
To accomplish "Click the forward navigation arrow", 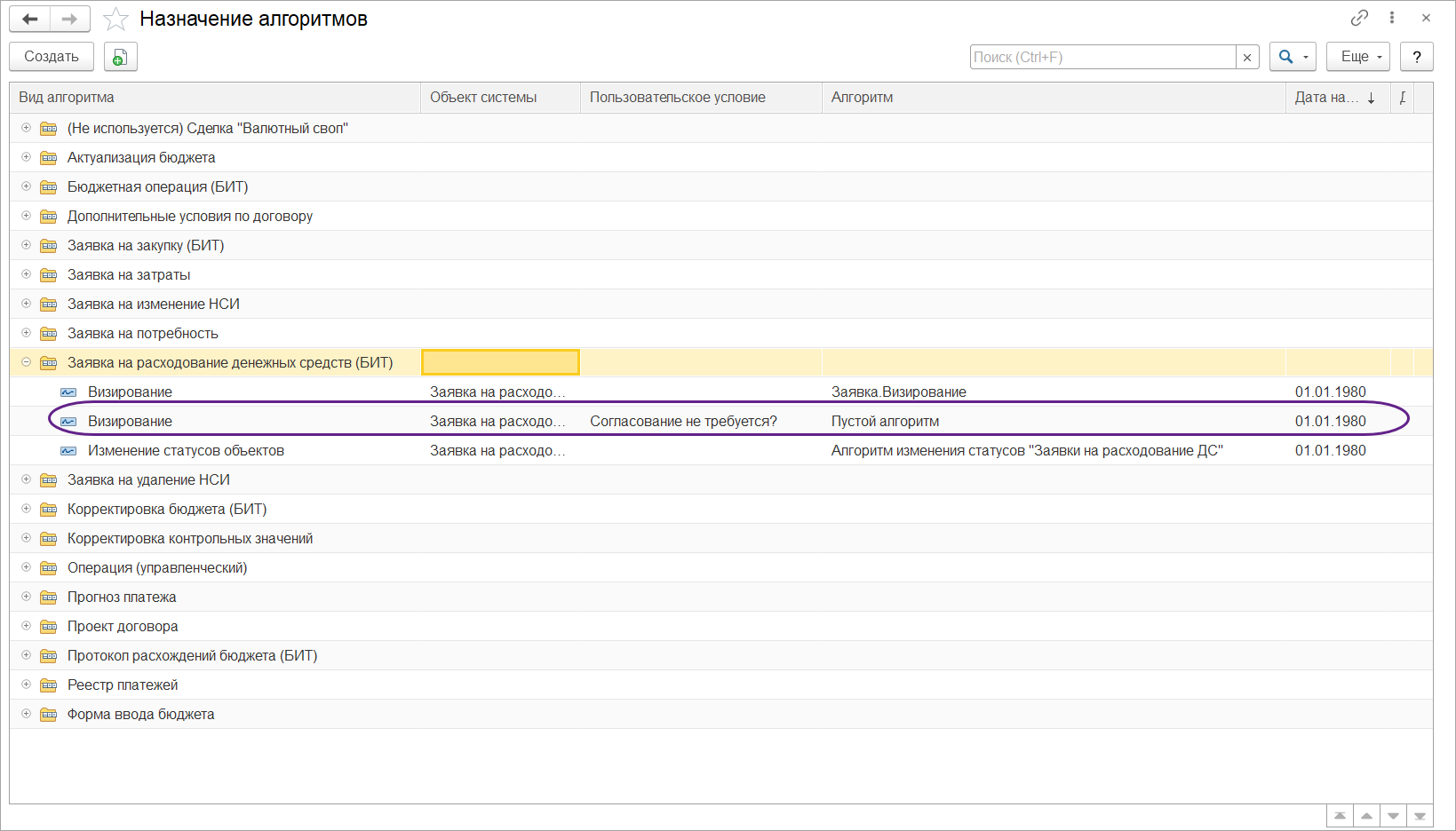I will tap(69, 20).
